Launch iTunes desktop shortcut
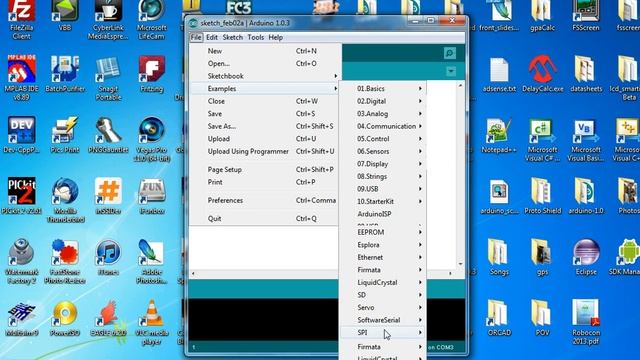640x360 pixels. coord(108,257)
